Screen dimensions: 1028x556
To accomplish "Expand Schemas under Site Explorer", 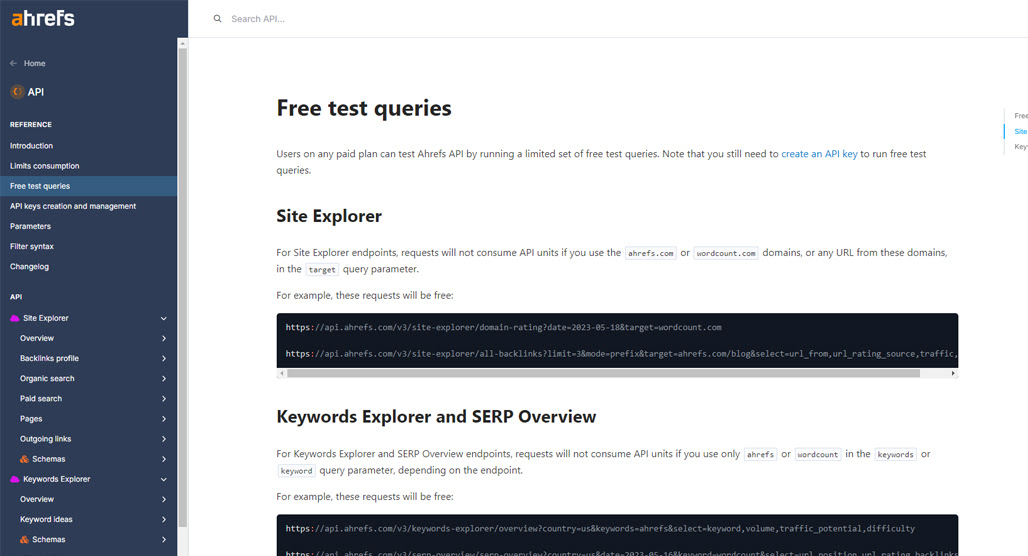I will (164, 459).
